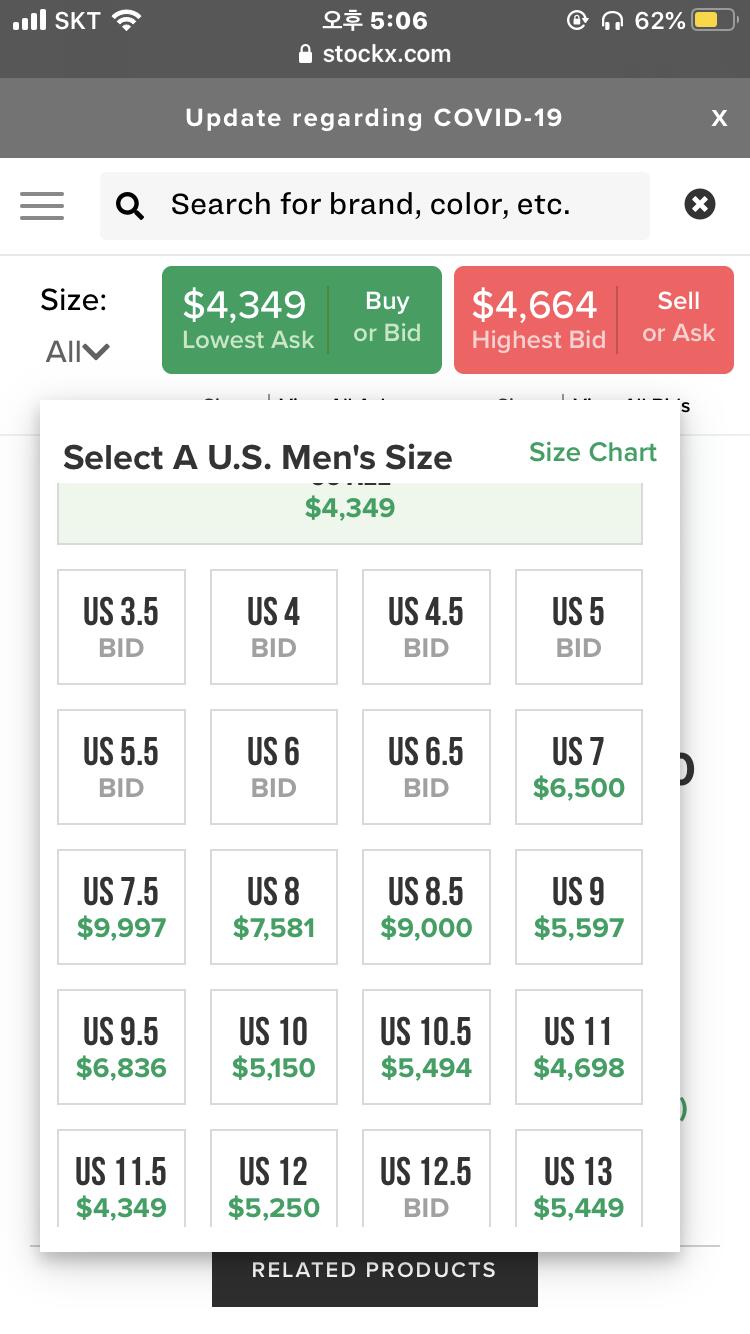
Task: Open the hamburger navigation menu
Action: coord(42,206)
